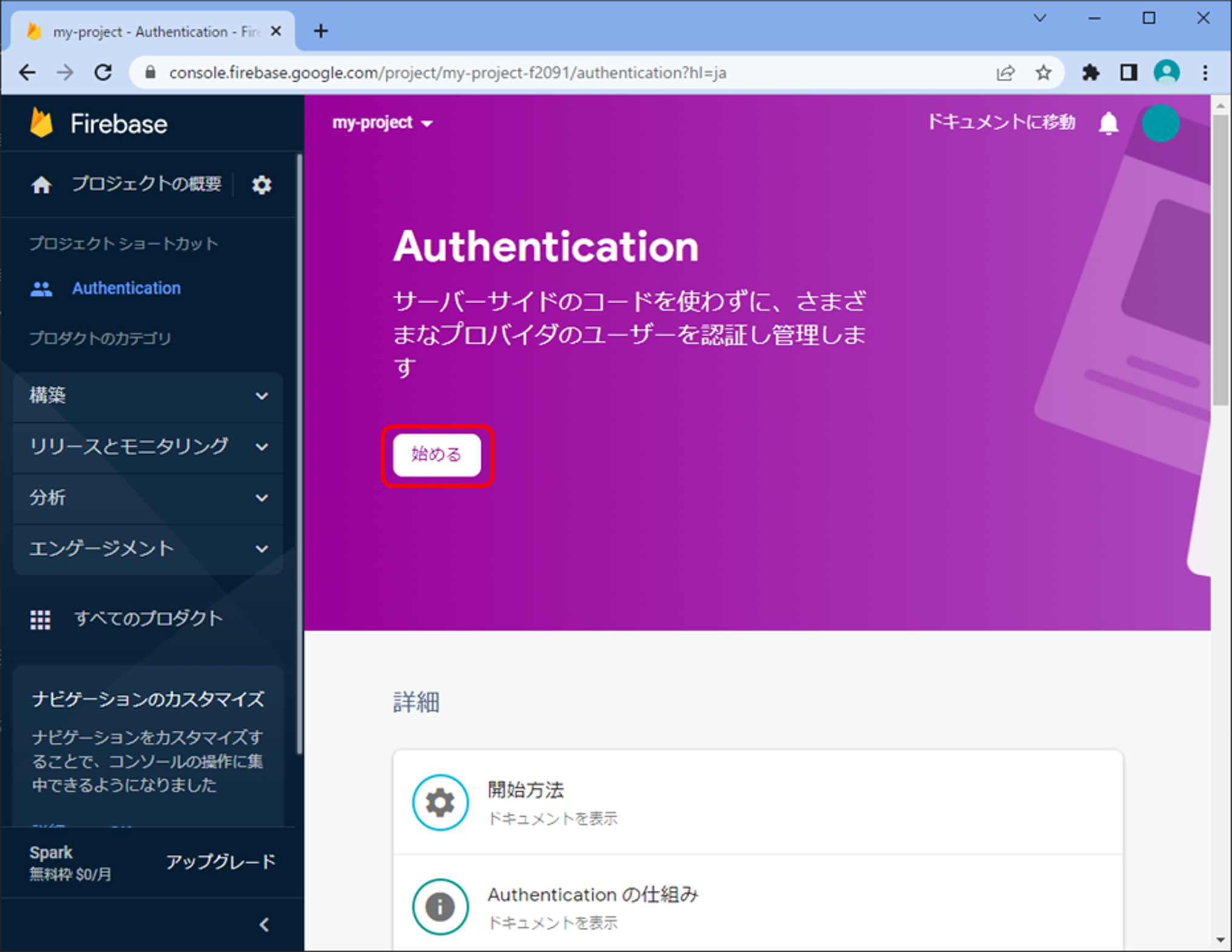
Task: Select Authentication in sidebar shortcuts
Action: [x=126, y=288]
